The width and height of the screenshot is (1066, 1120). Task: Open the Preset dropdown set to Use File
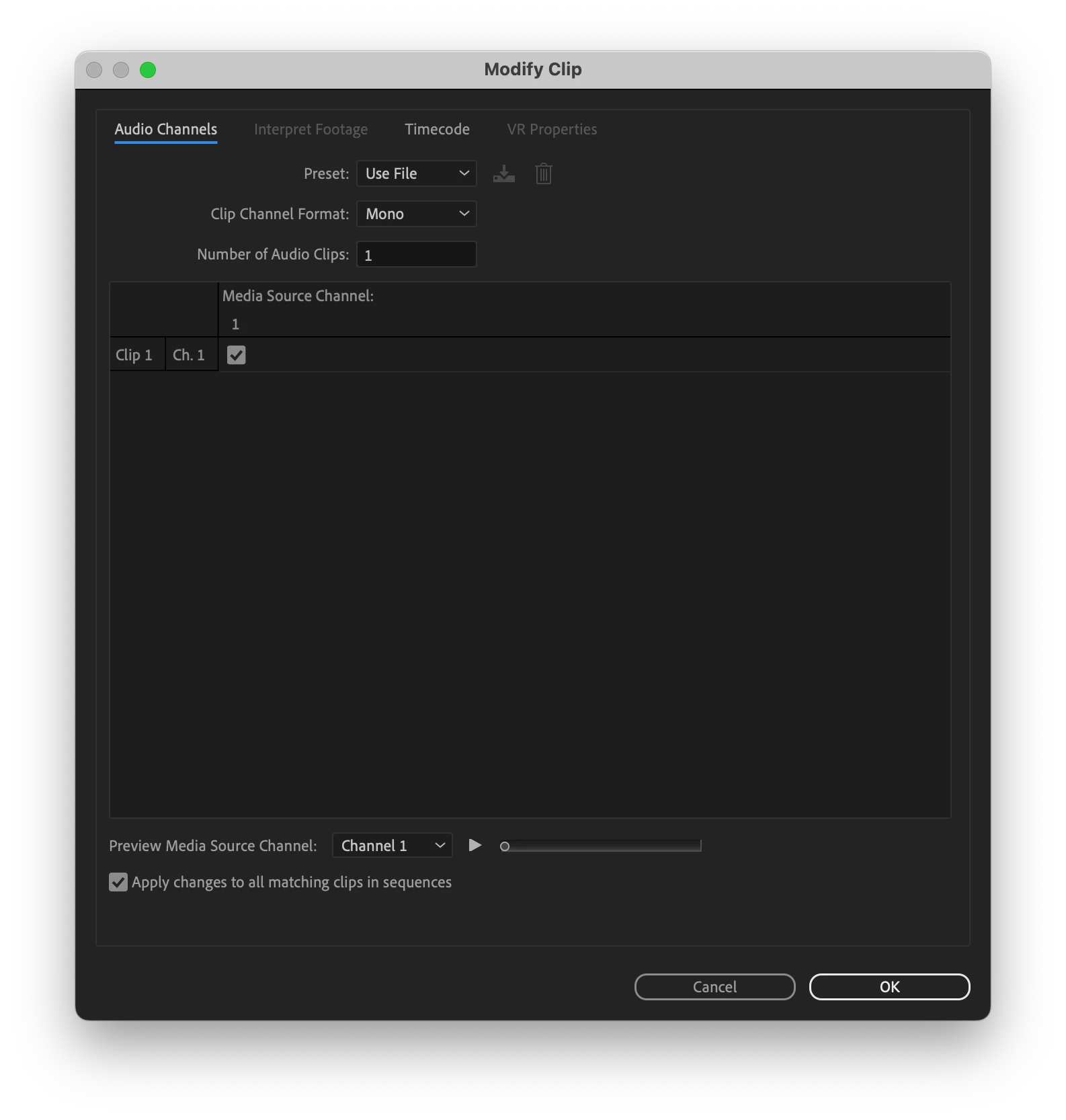(x=417, y=173)
